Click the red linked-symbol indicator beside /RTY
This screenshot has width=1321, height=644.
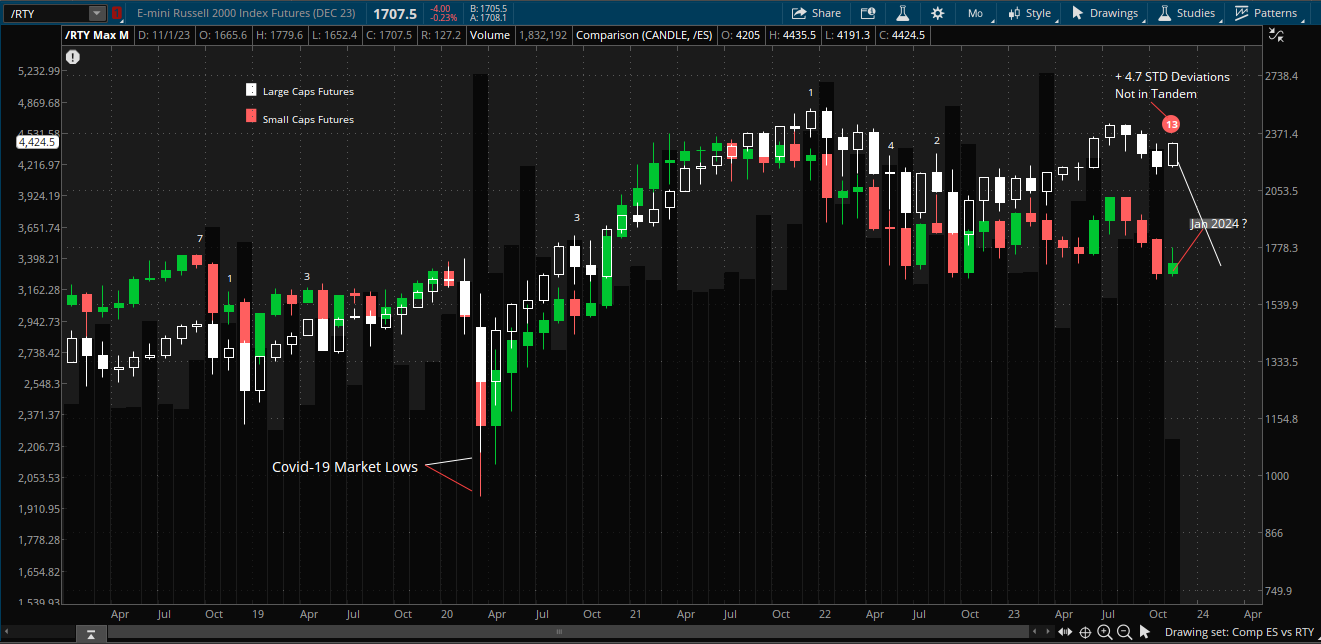117,13
